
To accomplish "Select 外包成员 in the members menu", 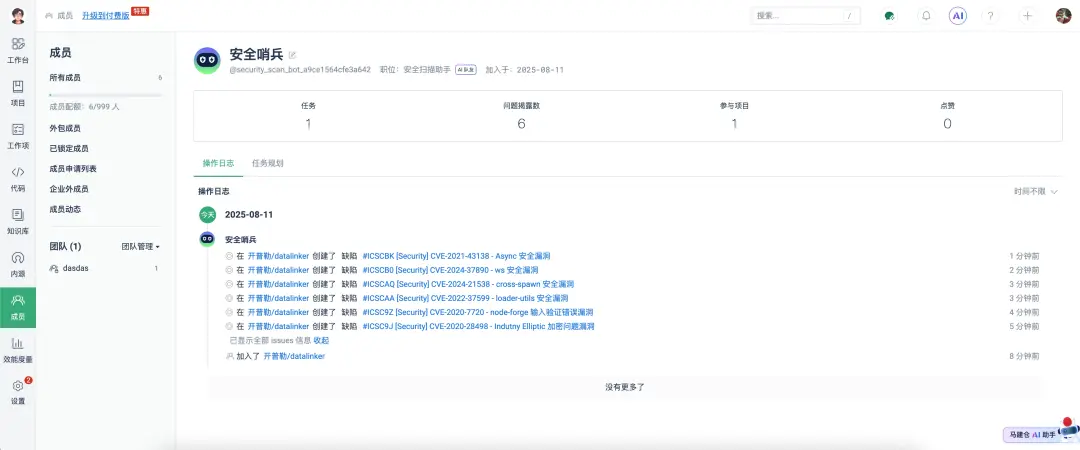I will [x=65, y=128].
